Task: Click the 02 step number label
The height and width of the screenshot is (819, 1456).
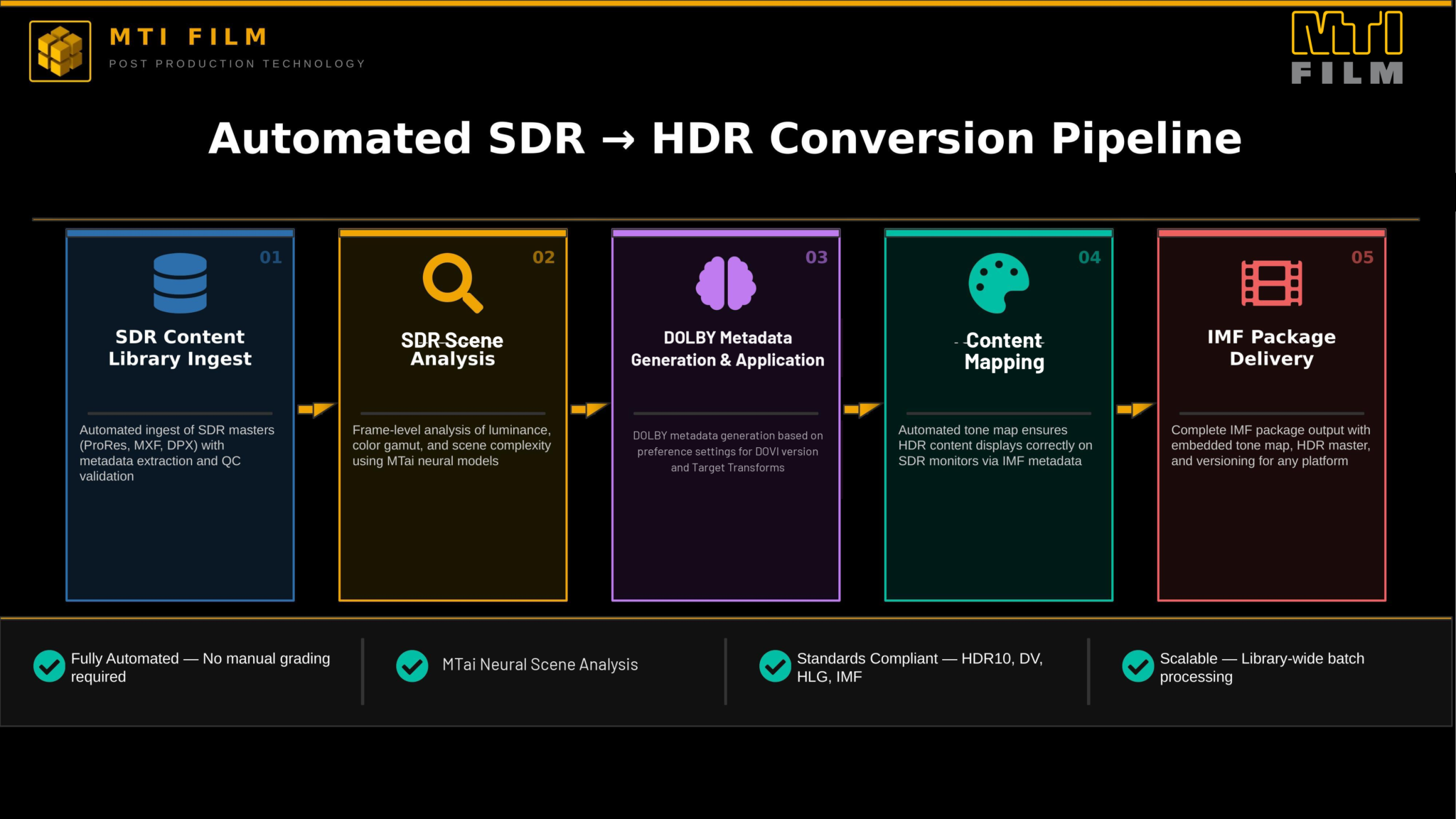Action: [x=543, y=257]
